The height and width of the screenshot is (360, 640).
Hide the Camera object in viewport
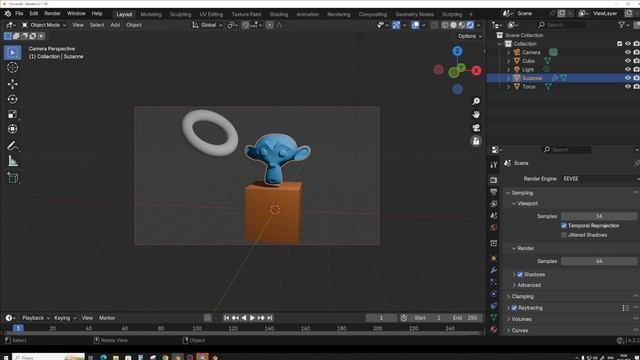(628, 52)
